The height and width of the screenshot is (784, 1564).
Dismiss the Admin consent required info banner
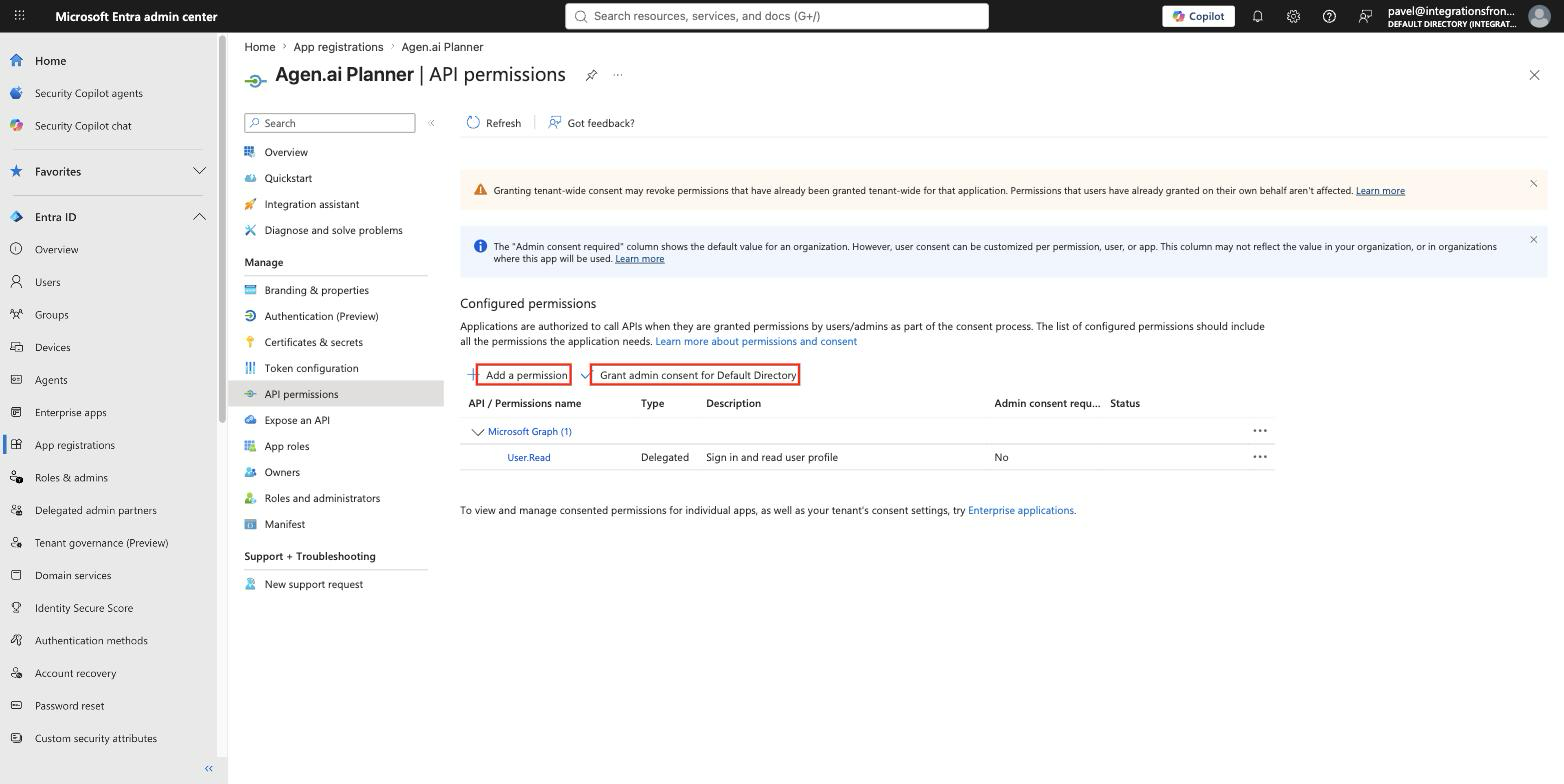[x=1533, y=240]
